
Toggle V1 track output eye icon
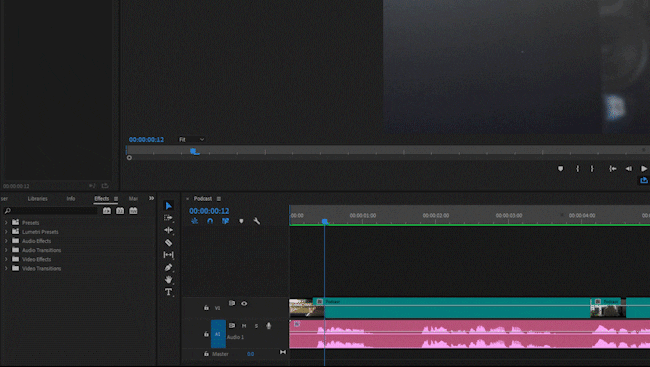coord(244,304)
